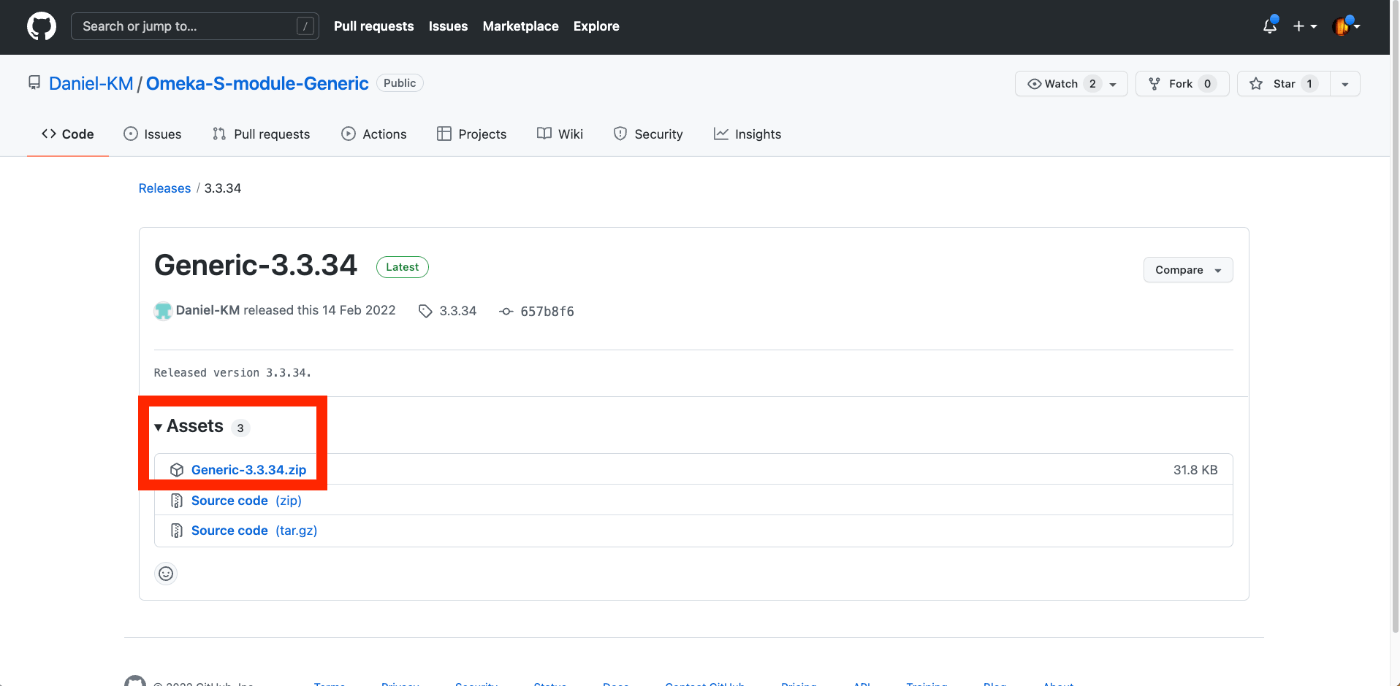Open the 3.3.34 tag link
Viewport: 1400px width, 686px height.
[448, 311]
